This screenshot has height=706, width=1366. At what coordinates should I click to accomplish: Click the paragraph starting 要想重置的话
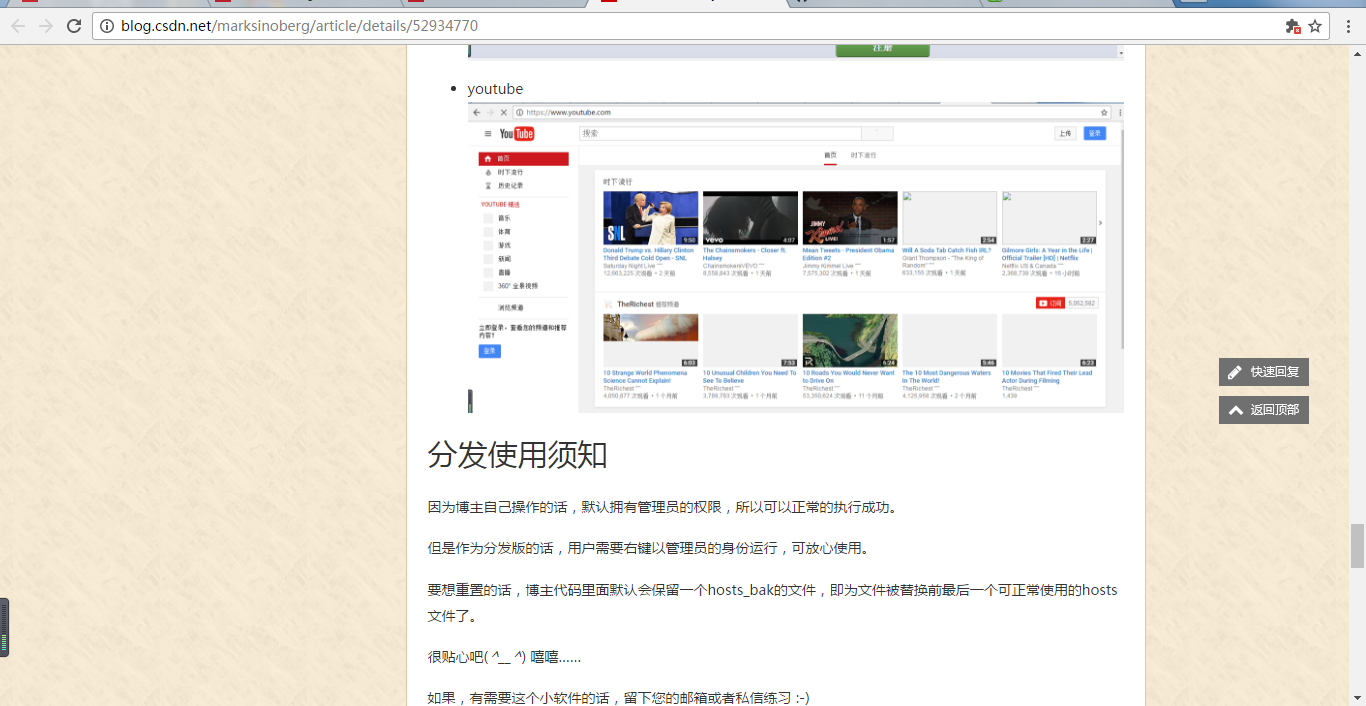pos(772,603)
